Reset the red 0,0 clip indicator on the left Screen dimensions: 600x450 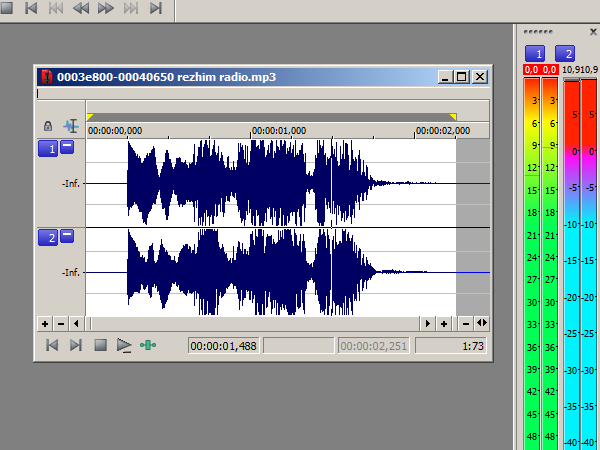coord(532,70)
